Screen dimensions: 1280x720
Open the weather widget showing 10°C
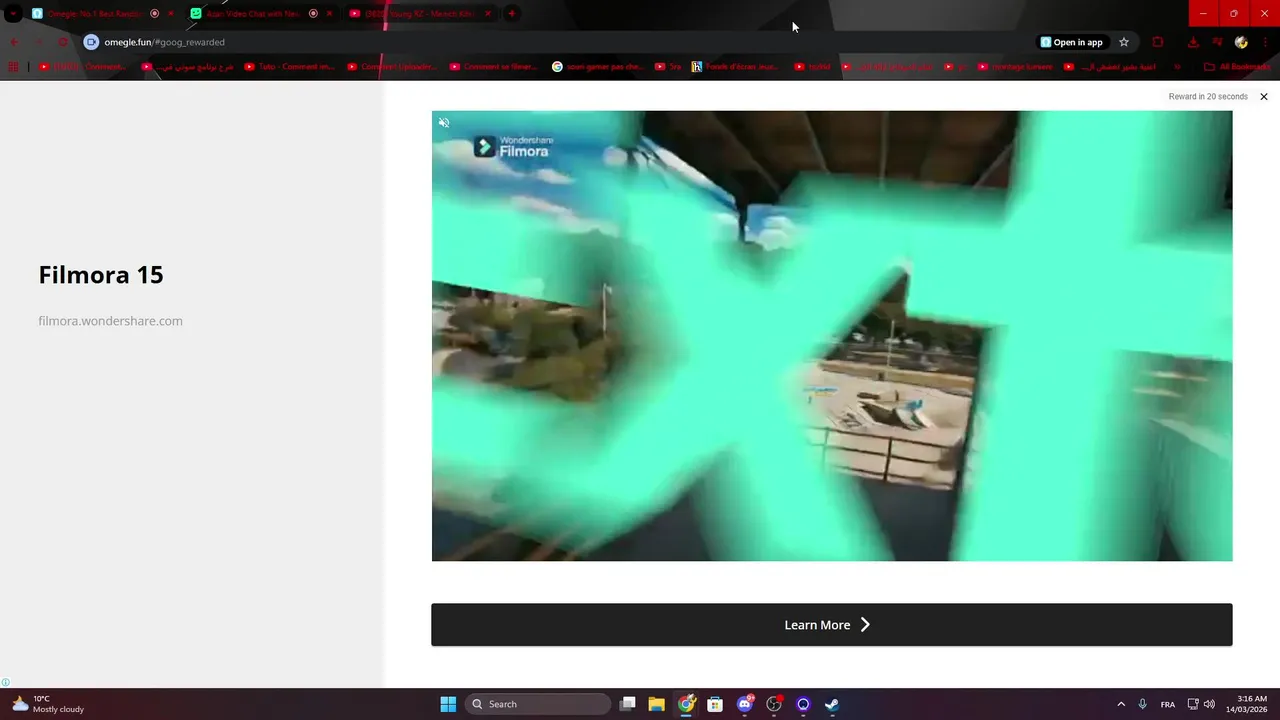pos(47,704)
